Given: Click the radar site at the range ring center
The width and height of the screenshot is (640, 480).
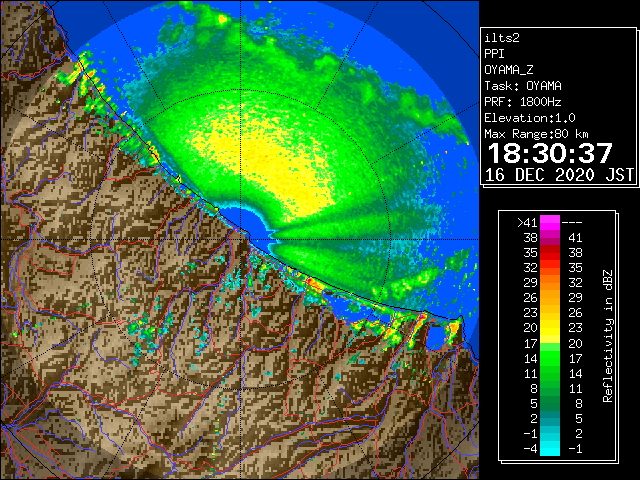Looking at the screenshot, I should pos(240,239).
